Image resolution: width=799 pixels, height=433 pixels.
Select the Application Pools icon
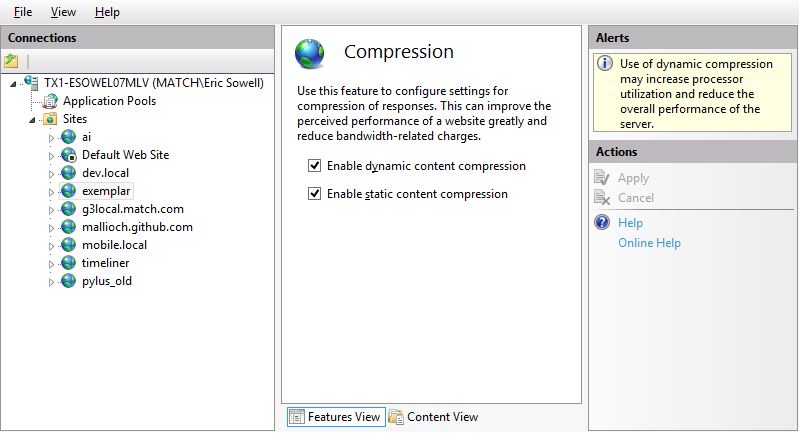tap(50, 101)
